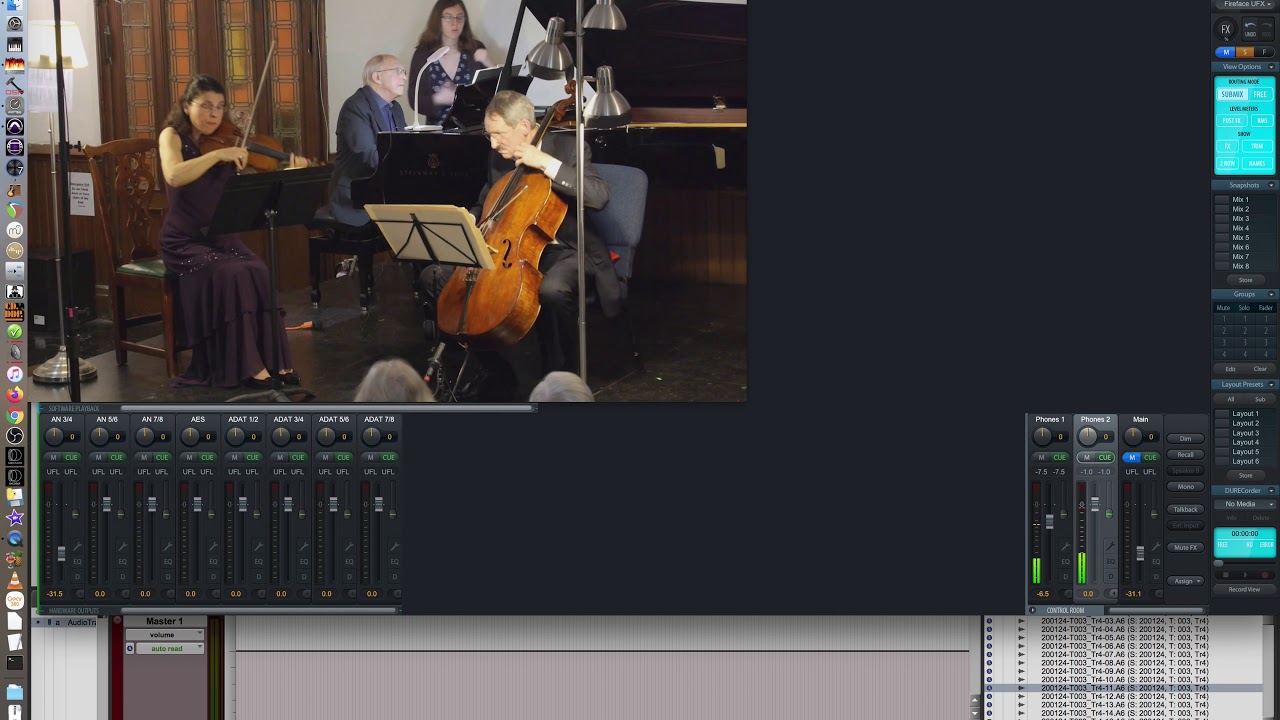Click the Undo button in Fireface panel
Image resolution: width=1280 pixels, height=720 pixels.
click(x=1250, y=30)
